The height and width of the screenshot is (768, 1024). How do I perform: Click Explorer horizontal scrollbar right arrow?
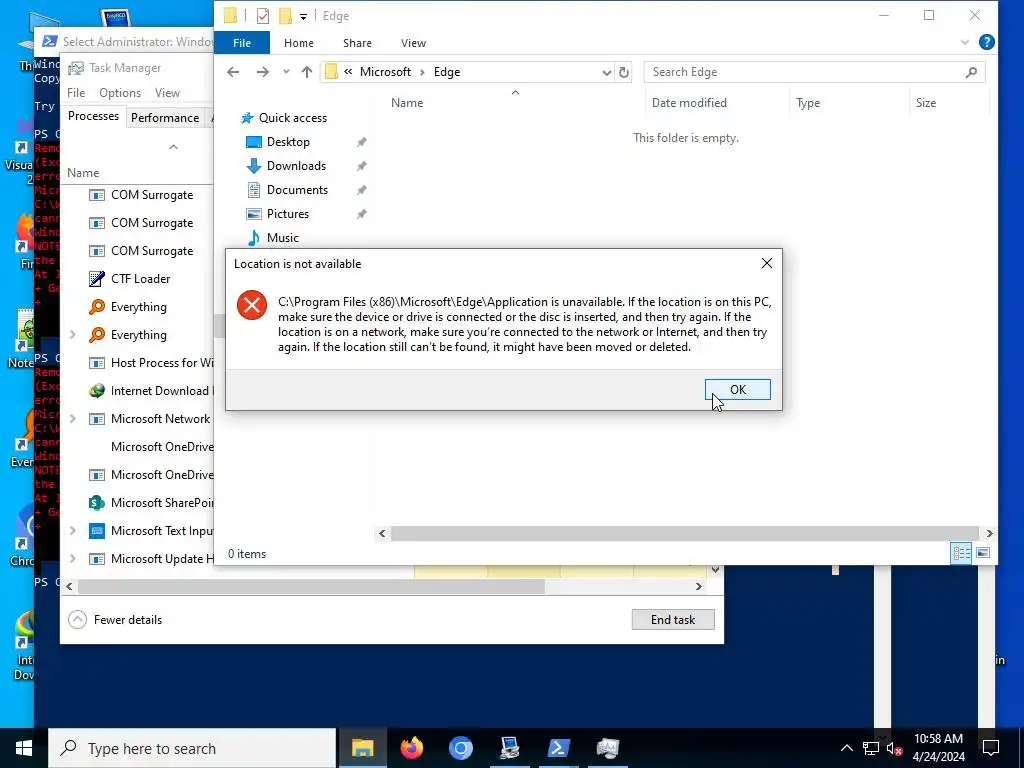point(989,534)
